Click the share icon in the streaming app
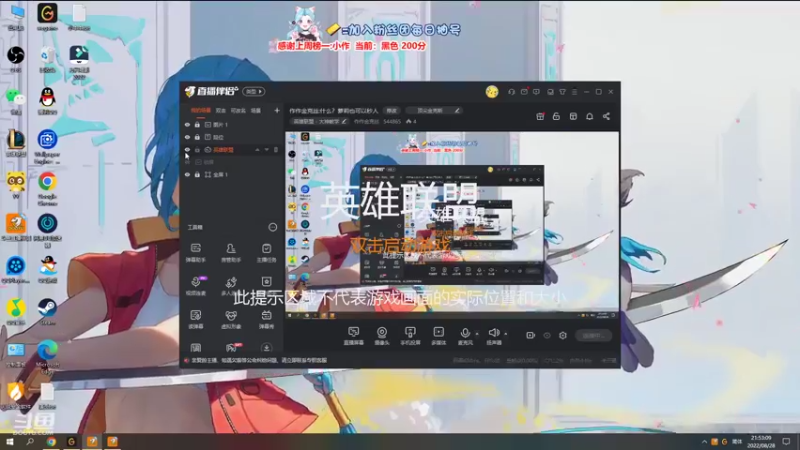This screenshot has height=450, width=800. point(606,116)
